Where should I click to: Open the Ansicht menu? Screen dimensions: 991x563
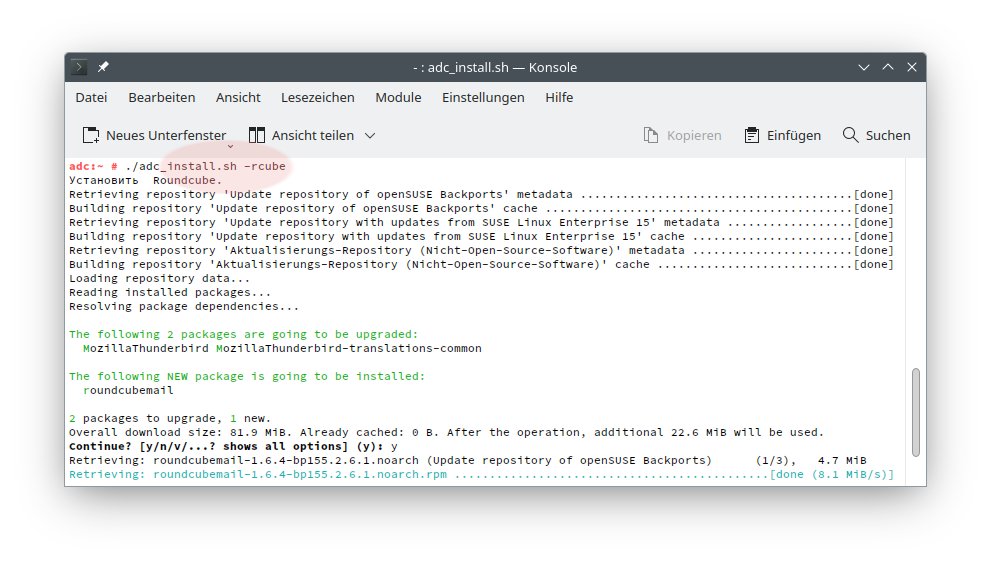pos(238,97)
